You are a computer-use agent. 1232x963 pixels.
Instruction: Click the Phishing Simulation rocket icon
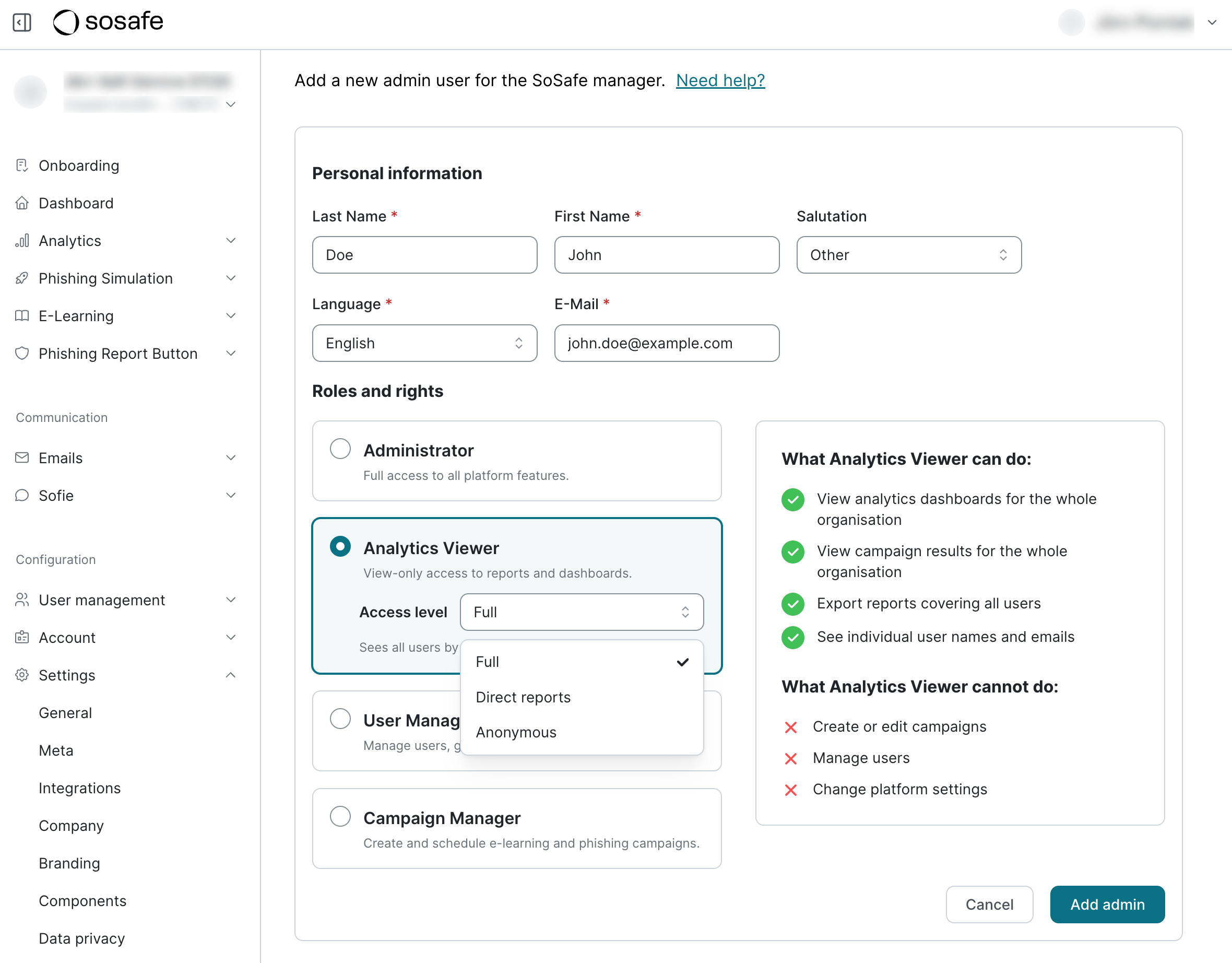point(22,278)
